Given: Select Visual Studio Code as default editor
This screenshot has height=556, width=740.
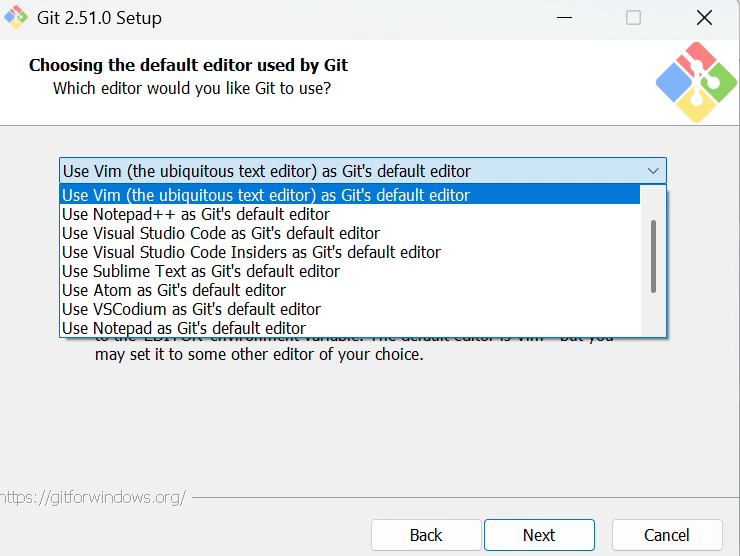Looking at the screenshot, I should [220, 233].
